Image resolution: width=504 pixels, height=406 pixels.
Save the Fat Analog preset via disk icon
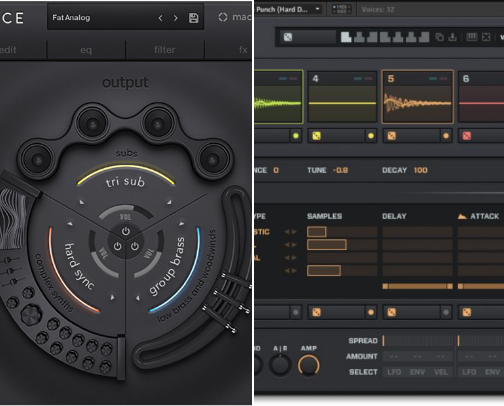(194, 18)
